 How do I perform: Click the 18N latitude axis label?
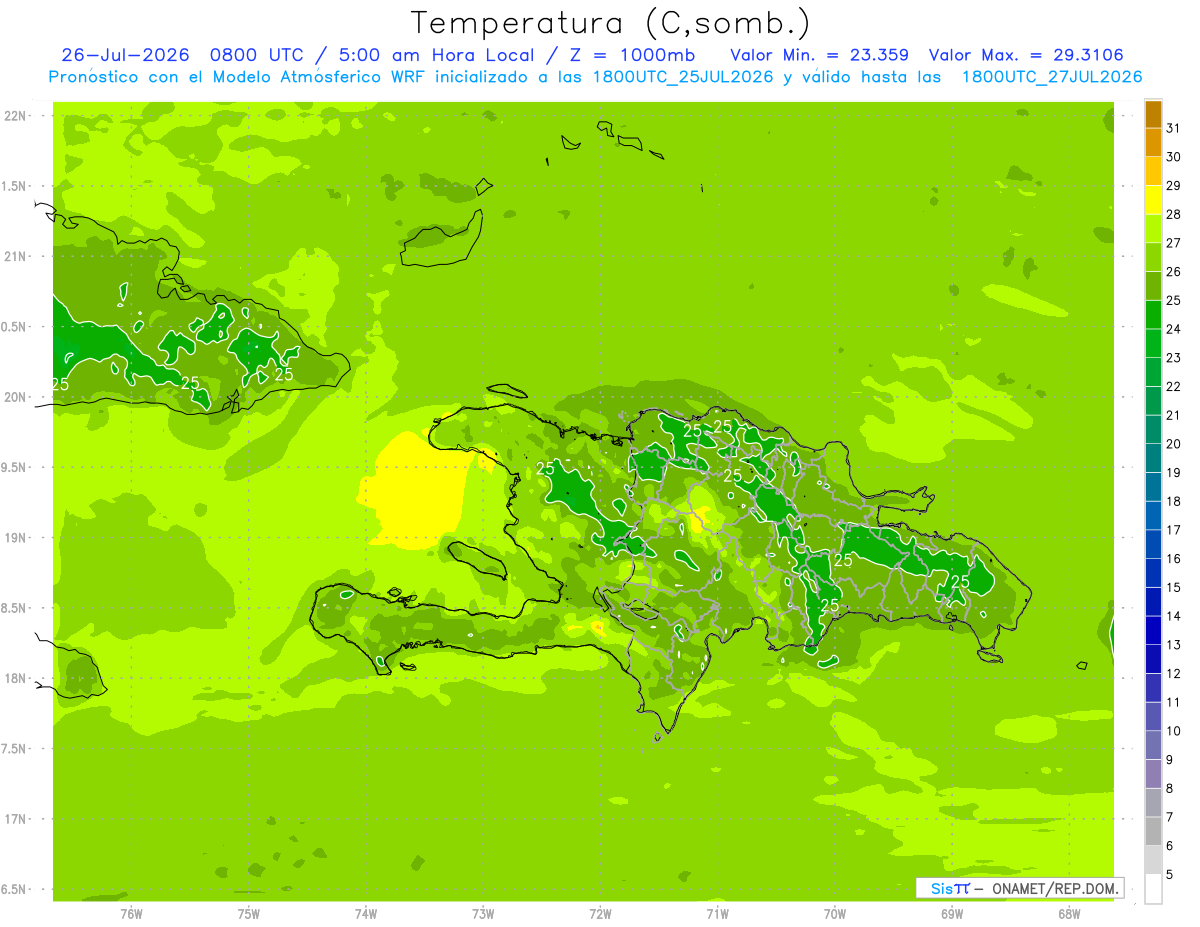pos(15,678)
